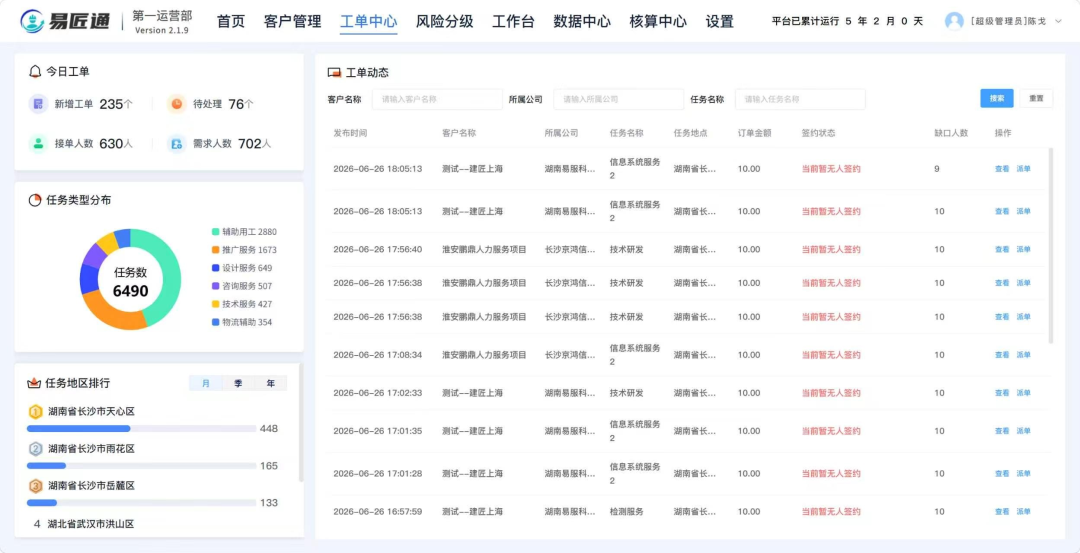The width and height of the screenshot is (1080, 553).
Task: Click 推广服务 1673 orange legend swatch
Action: (216, 250)
